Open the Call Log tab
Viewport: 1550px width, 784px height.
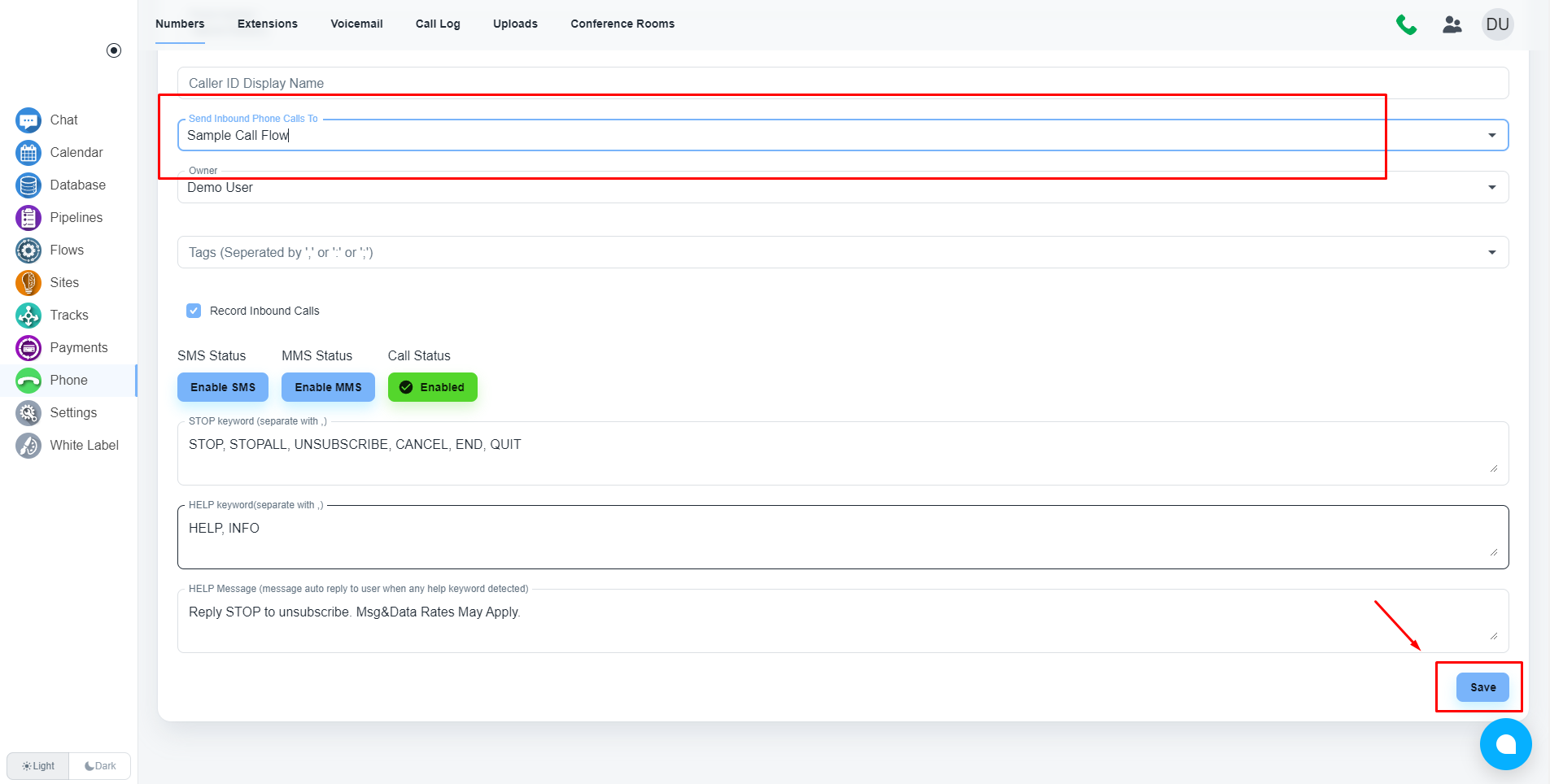pos(438,24)
